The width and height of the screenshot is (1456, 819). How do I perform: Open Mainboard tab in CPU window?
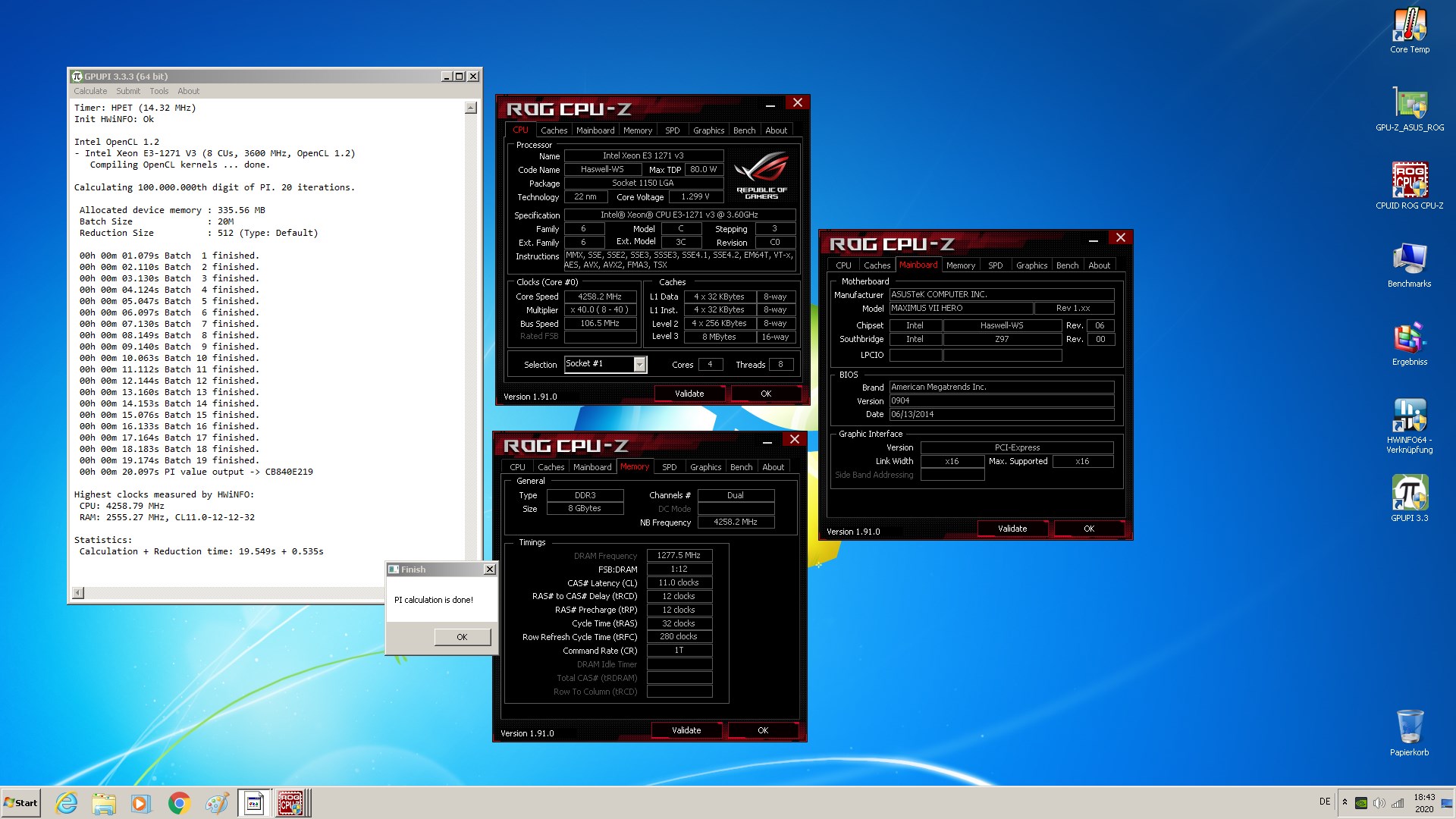tap(595, 130)
